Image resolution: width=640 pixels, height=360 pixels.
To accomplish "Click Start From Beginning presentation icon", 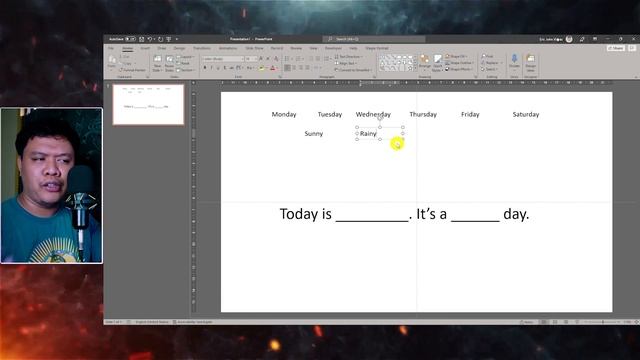I will pos(169,39).
